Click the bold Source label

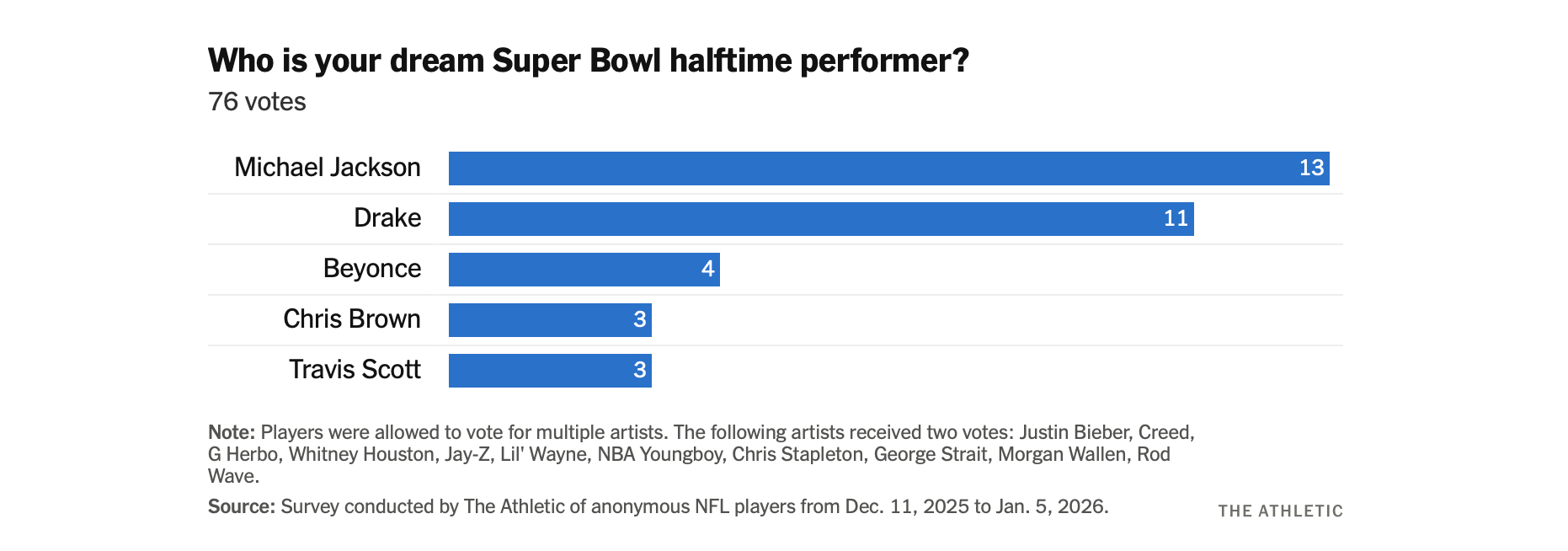tap(242, 506)
